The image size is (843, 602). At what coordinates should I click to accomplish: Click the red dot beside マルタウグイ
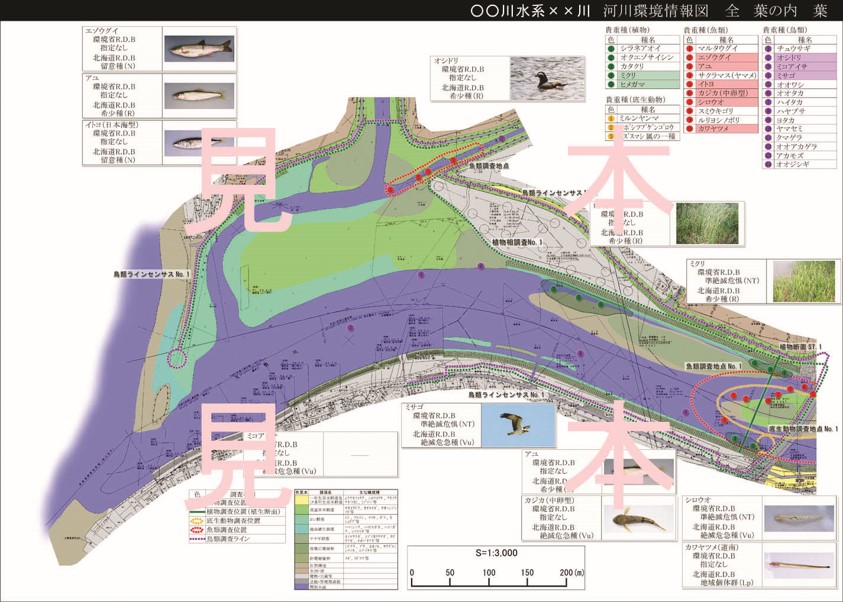tap(690, 48)
